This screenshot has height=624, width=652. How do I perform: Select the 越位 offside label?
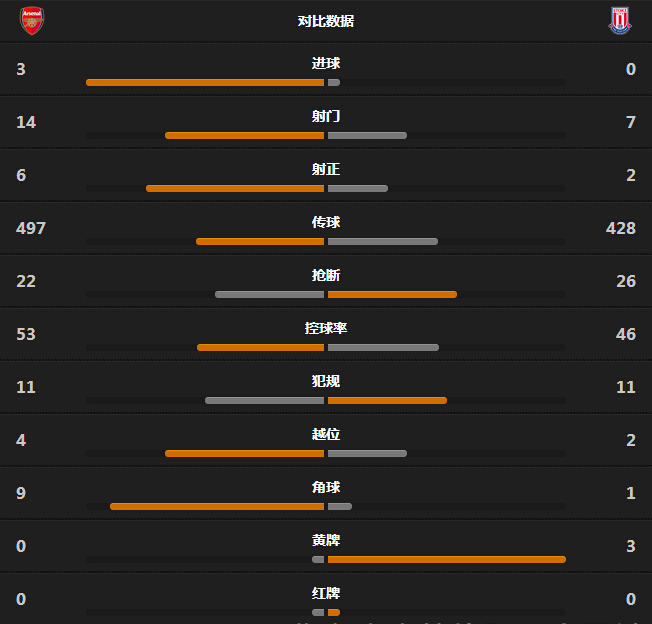[x=326, y=434]
